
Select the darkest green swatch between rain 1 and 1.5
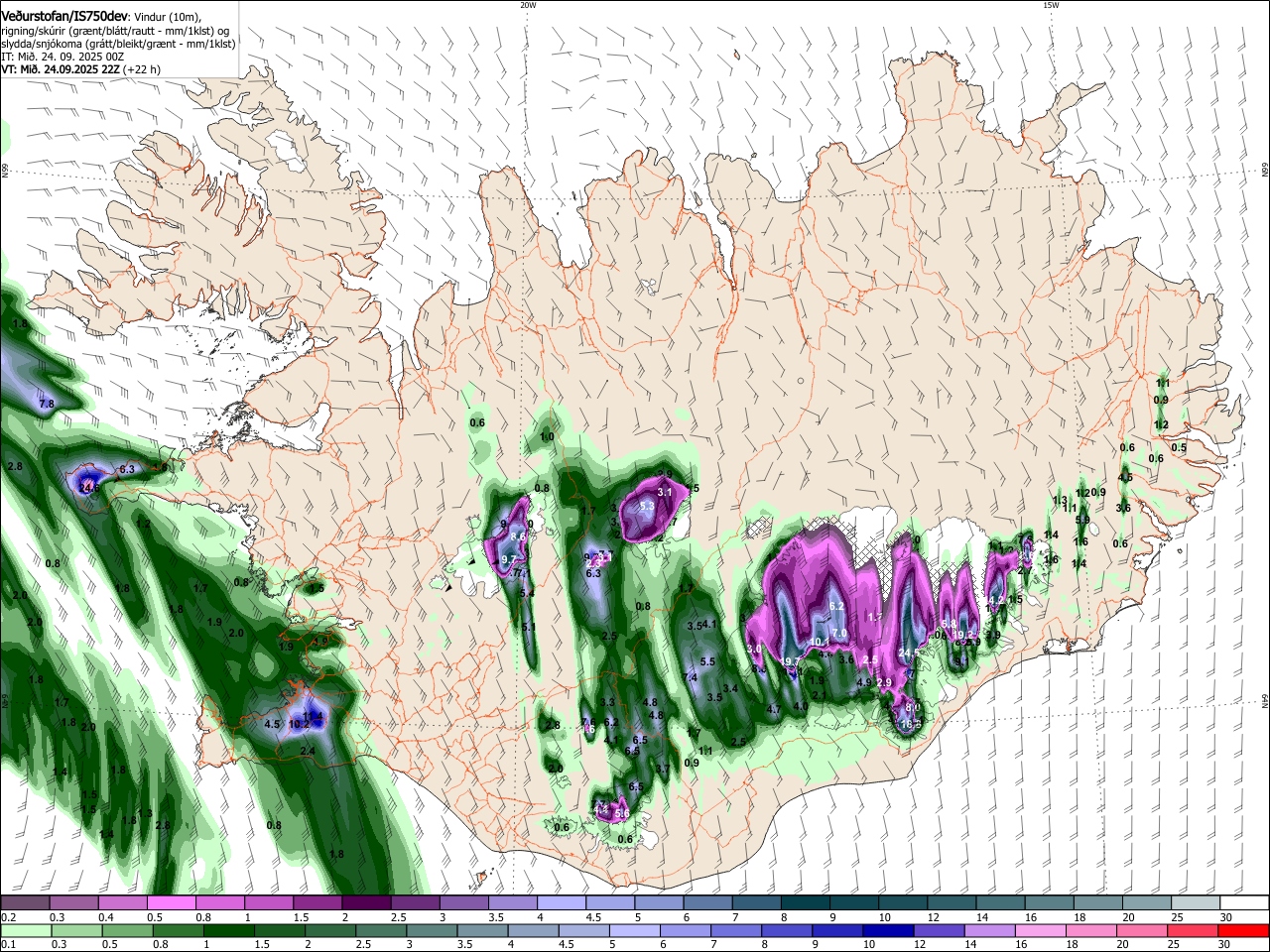(x=229, y=931)
